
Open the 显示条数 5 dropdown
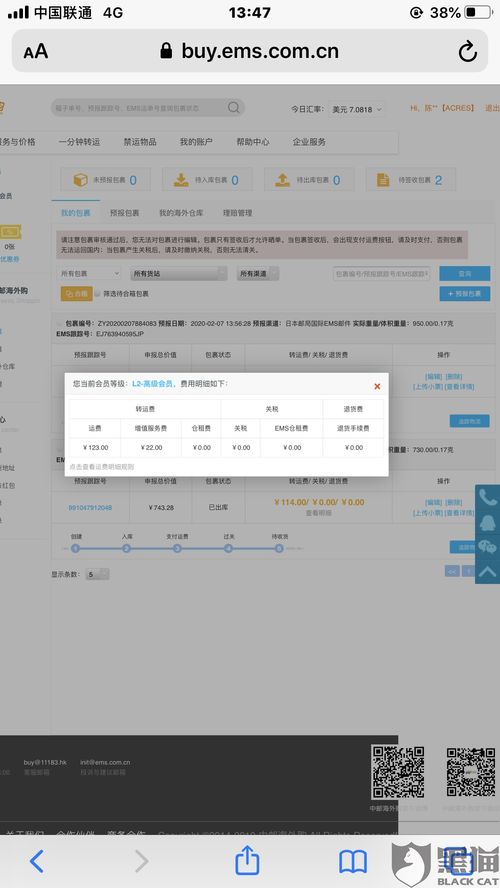97,574
